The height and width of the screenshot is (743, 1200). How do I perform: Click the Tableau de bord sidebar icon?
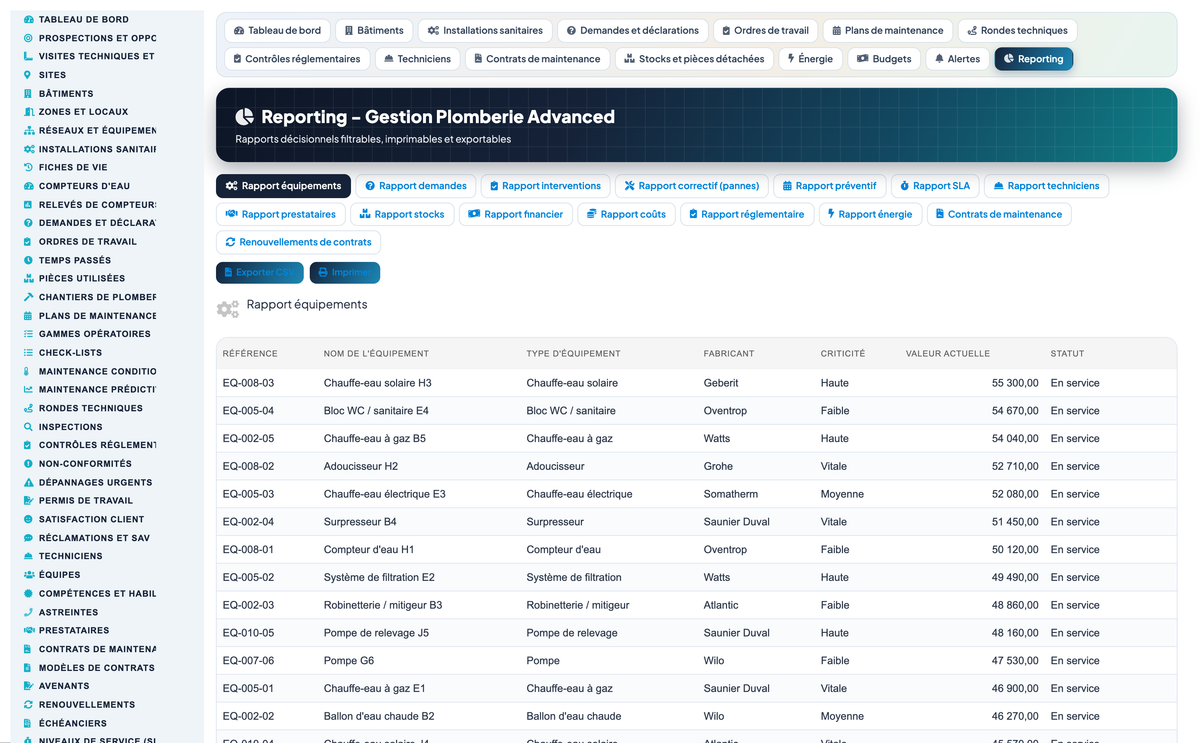click(28, 19)
